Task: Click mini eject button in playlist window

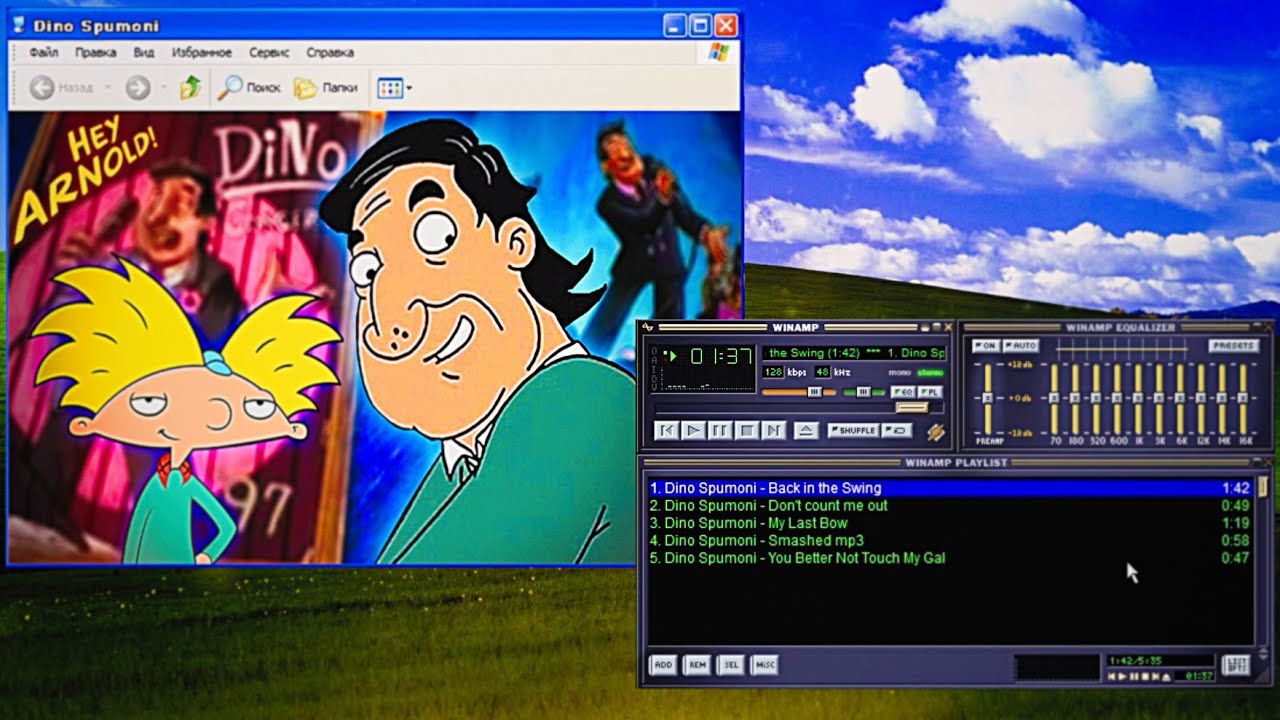Action: [x=1166, y=677]
